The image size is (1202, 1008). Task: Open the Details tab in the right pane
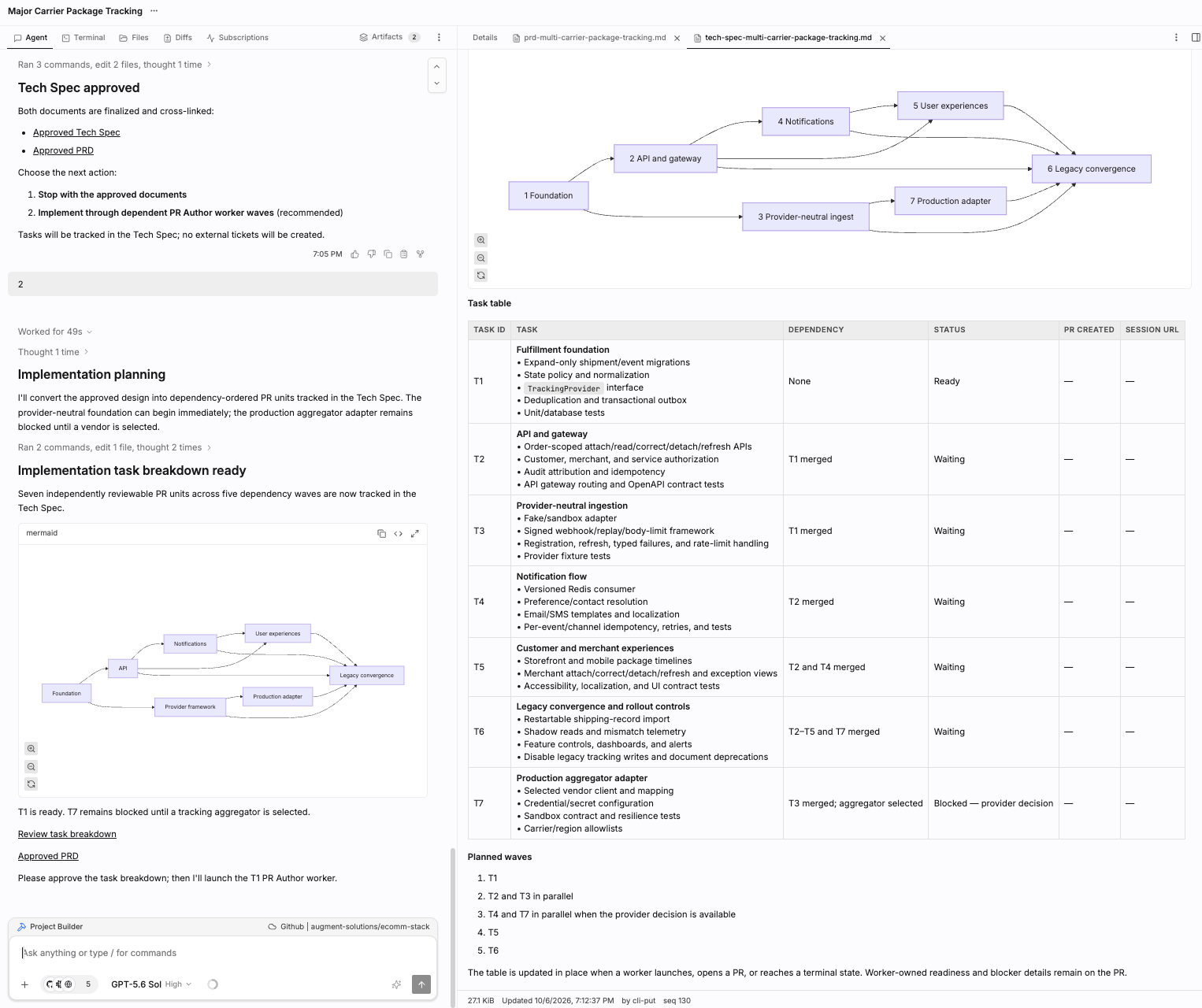485,38
